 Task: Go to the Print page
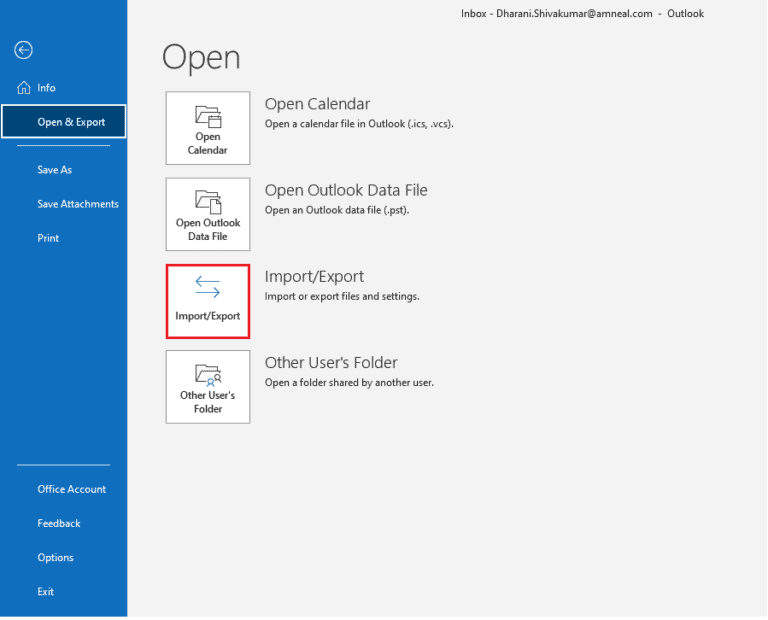click(x=48, y=238)
